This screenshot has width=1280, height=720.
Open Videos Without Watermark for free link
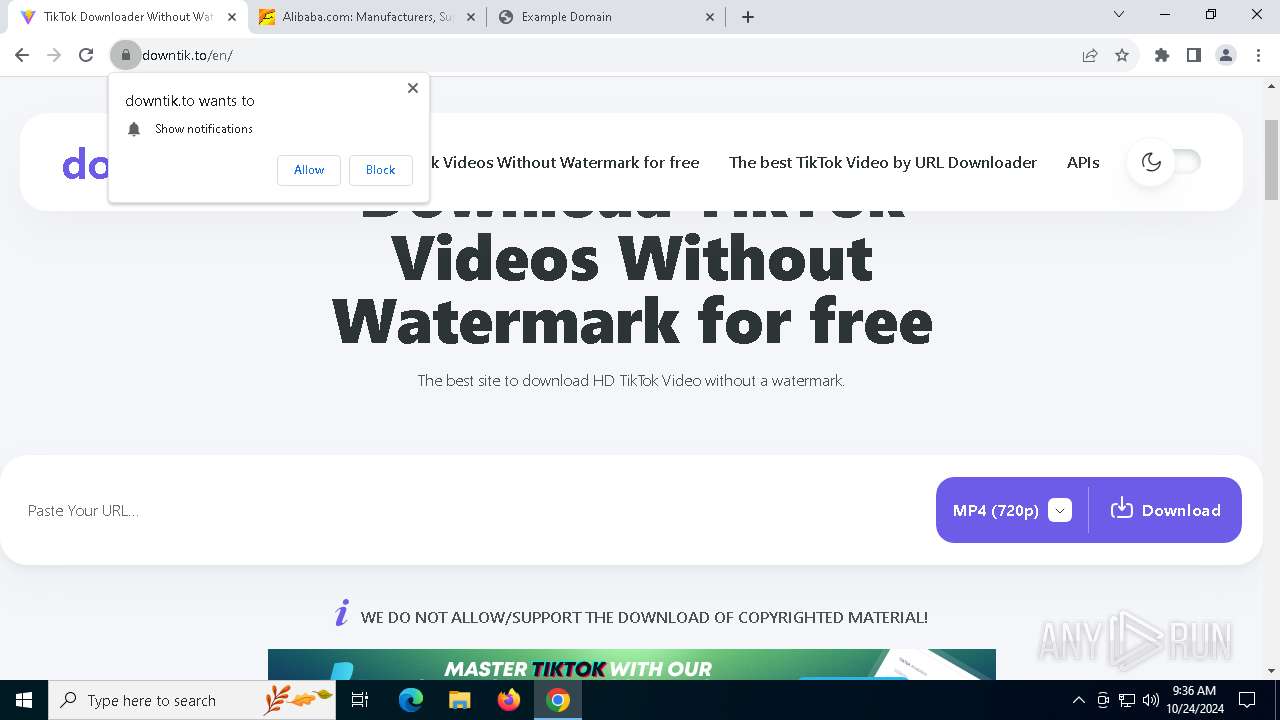click(565, 162)
